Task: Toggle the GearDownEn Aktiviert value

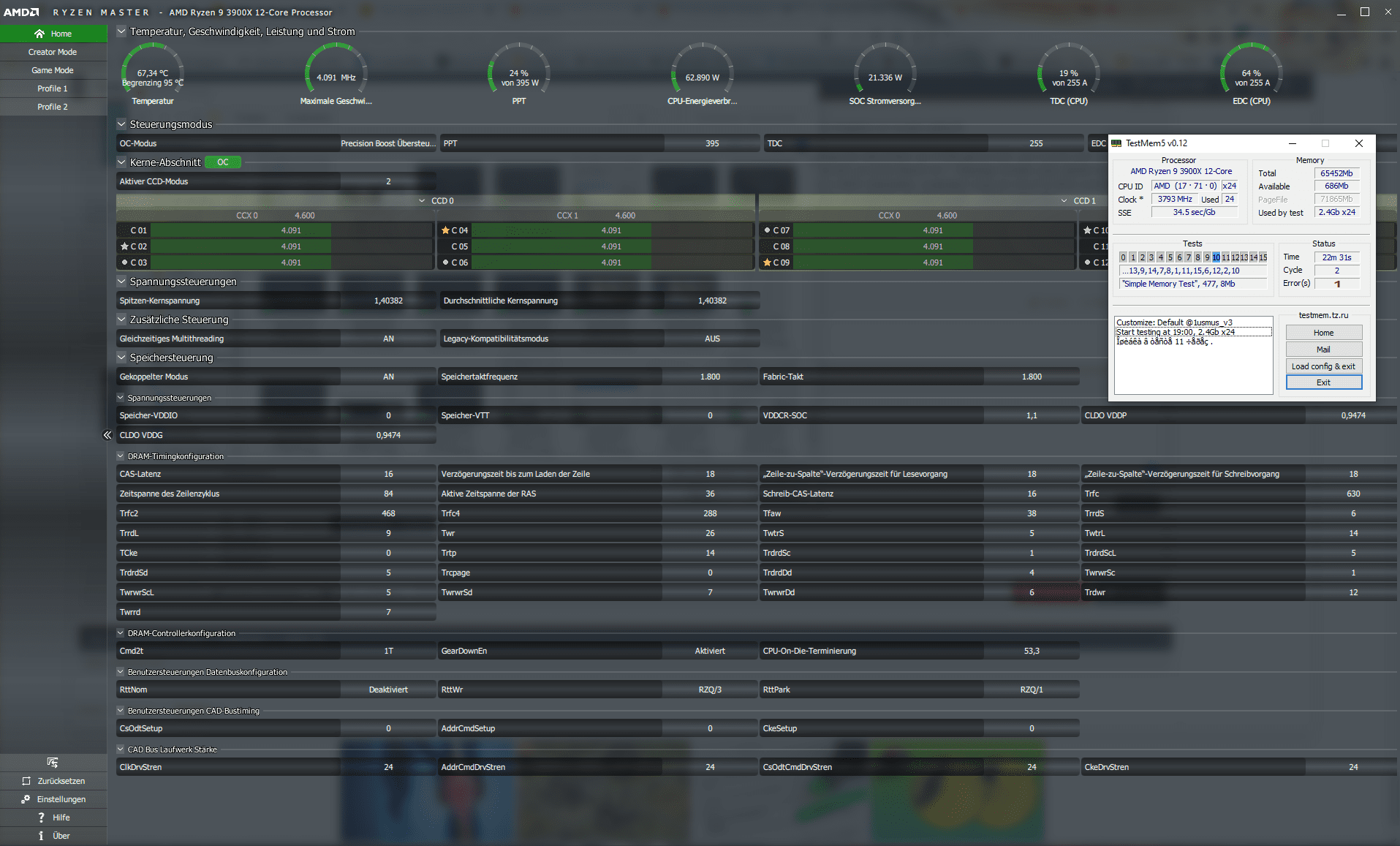Action: point(710,651)
